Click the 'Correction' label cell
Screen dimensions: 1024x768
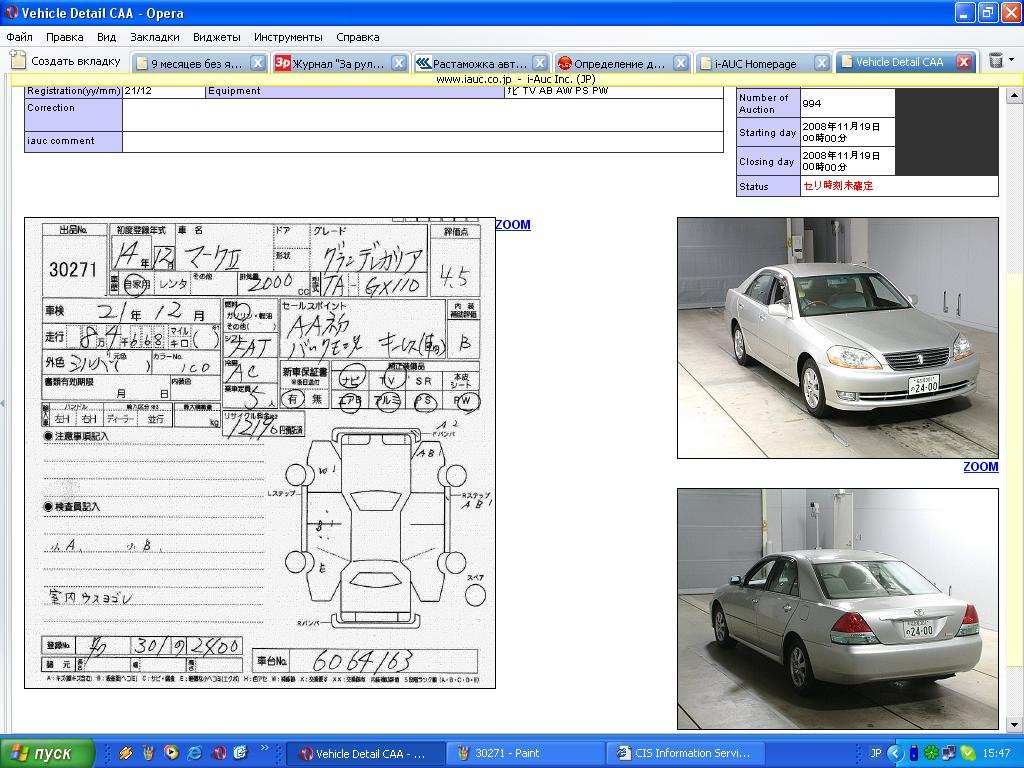pyautogui.click(x=74, y=115)
